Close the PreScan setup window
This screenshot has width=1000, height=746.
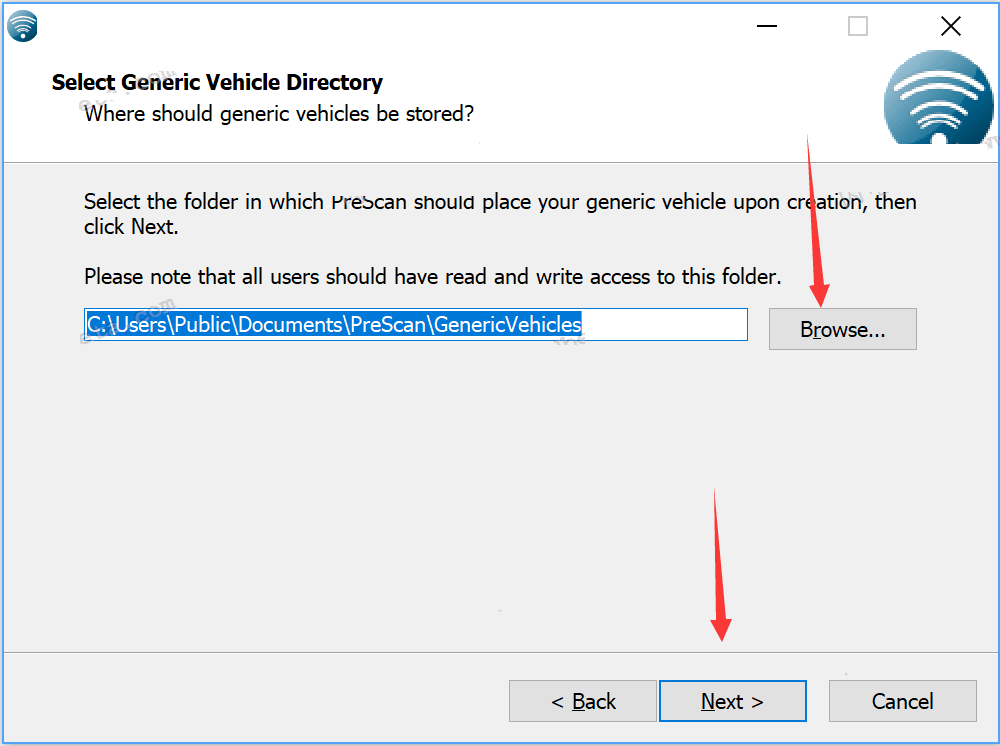(x=950, y=27)
